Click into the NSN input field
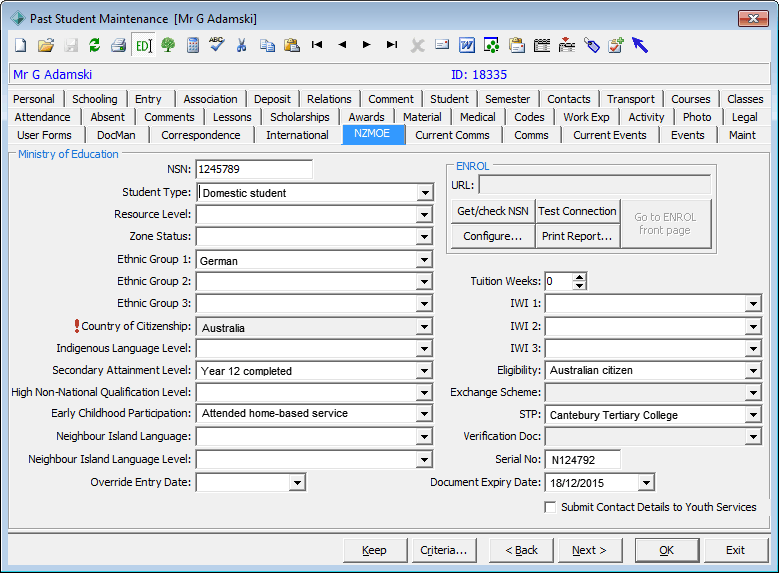 click(254, 169)
